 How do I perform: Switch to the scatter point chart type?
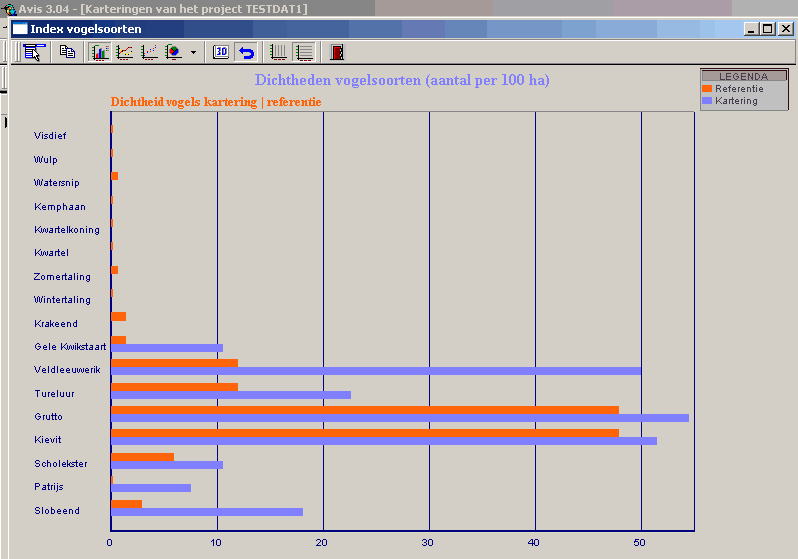pos(149,52)
